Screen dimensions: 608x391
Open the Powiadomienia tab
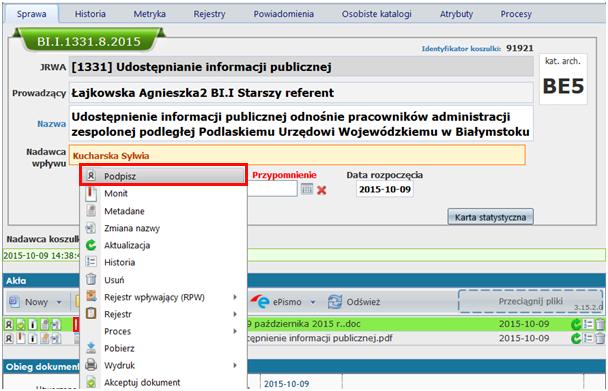pos(283,14)
